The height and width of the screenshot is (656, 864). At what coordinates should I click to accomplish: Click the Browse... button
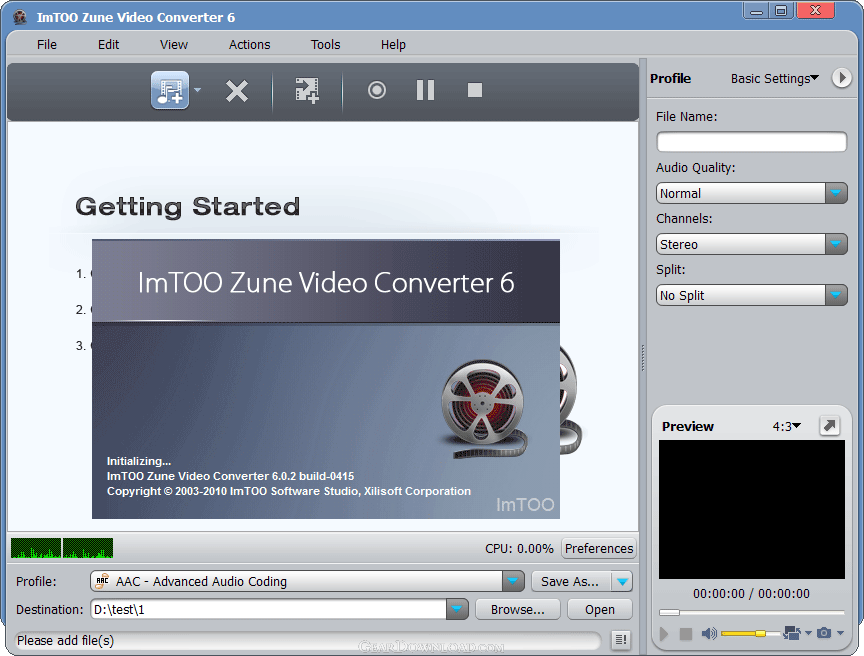pos(517,610)
